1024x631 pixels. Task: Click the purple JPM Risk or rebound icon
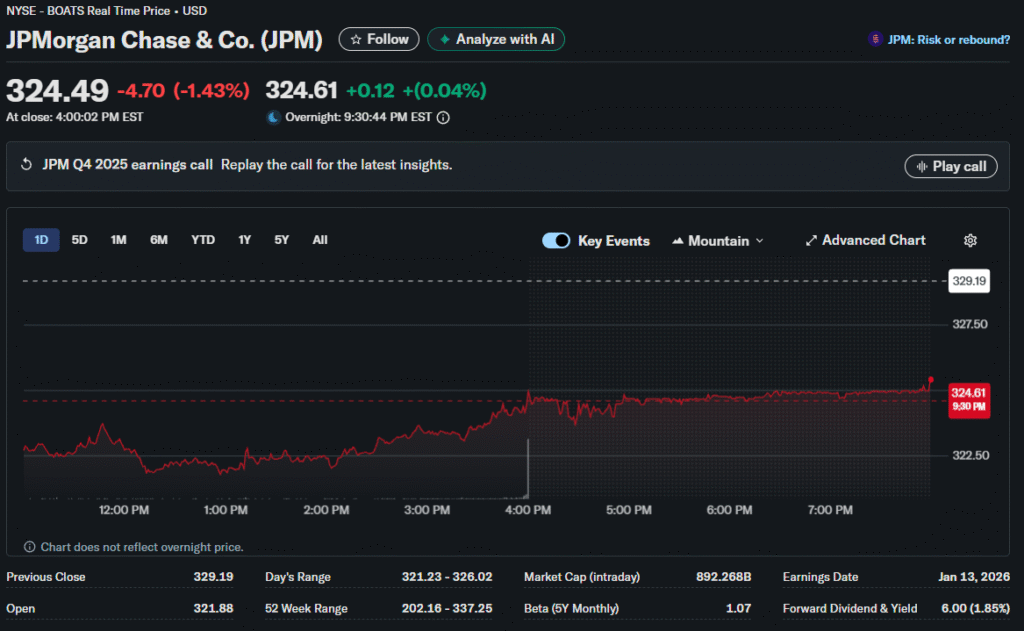[x=876, y=40]
